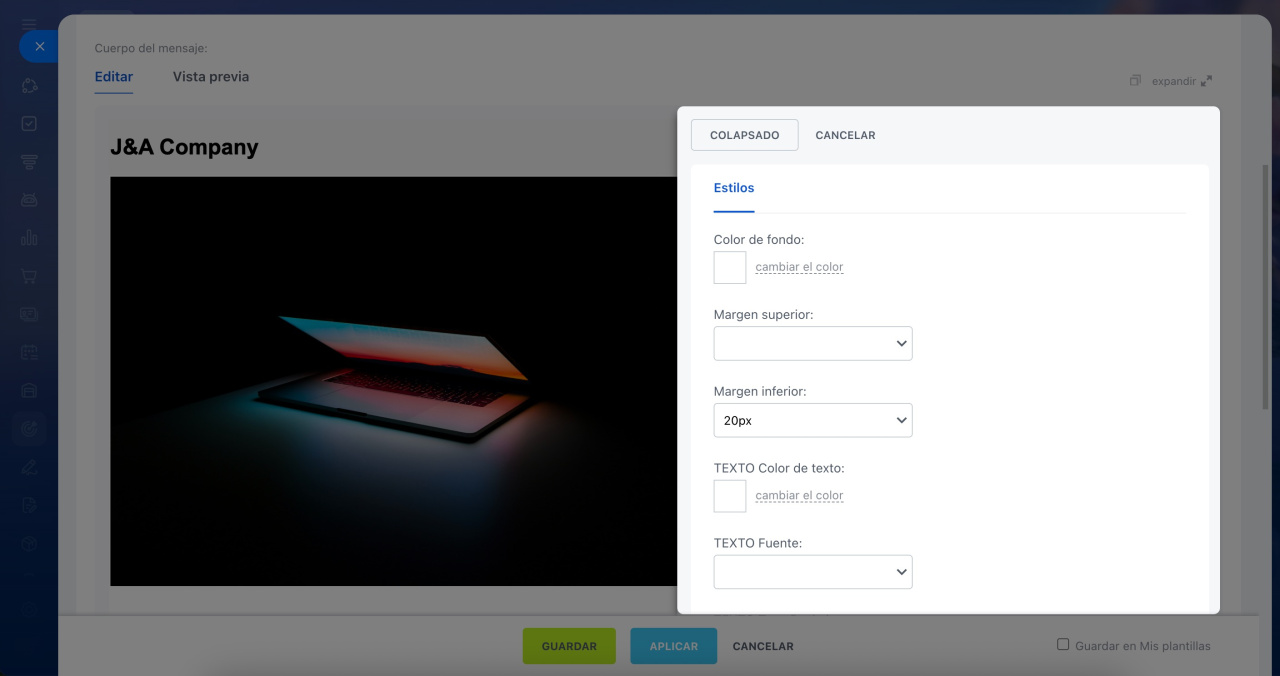This screenshot has width=1280, height=676.
Task: Open the highlighted marketing target icon in the sidebar
Action: coord(29,429)
